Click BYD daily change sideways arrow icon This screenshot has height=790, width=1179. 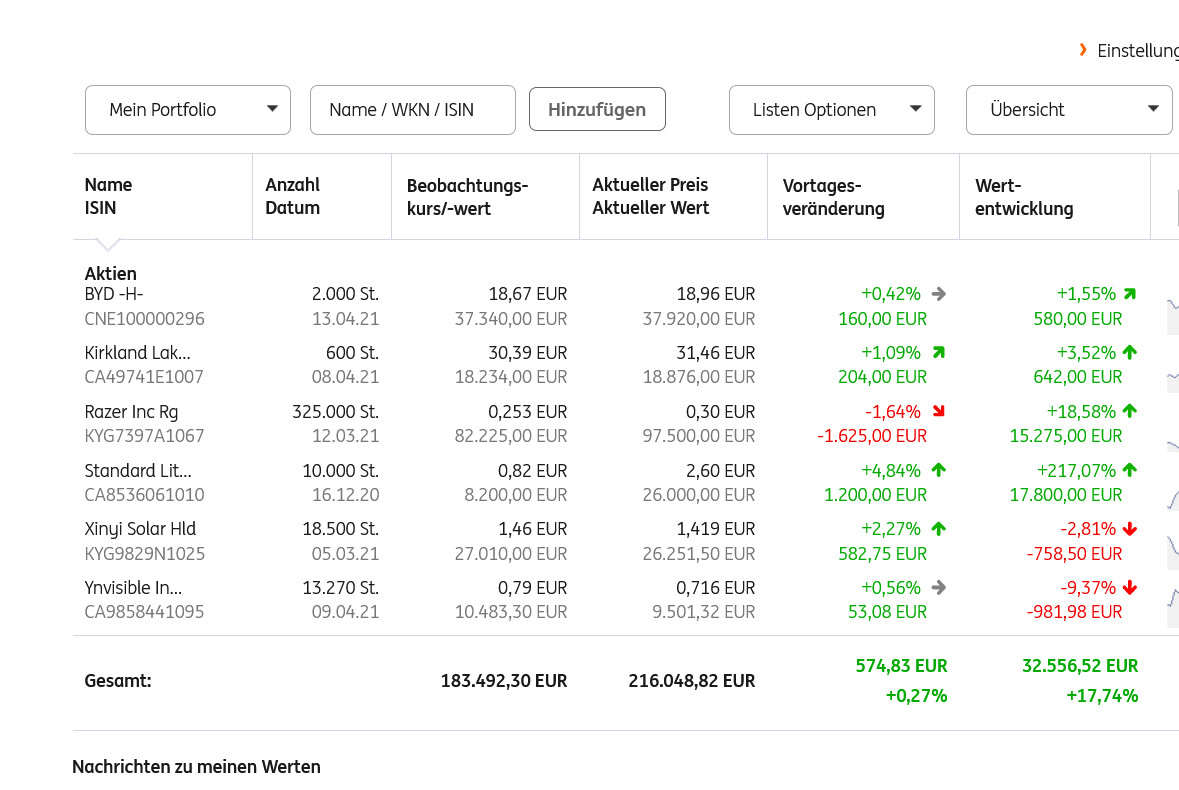tap(938, 294)
